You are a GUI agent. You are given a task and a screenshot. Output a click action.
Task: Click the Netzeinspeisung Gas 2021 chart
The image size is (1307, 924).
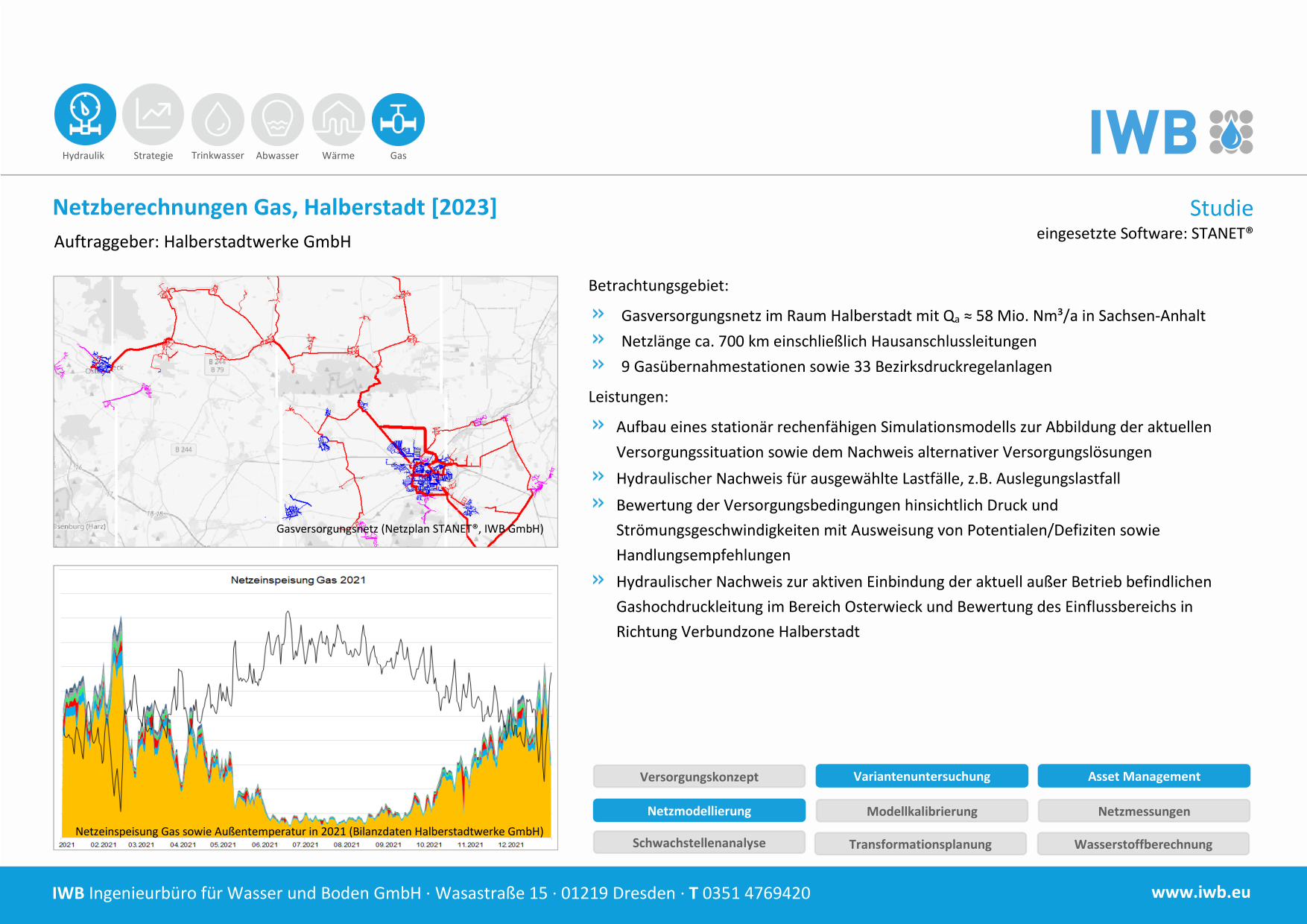click(x=306, y=707)
